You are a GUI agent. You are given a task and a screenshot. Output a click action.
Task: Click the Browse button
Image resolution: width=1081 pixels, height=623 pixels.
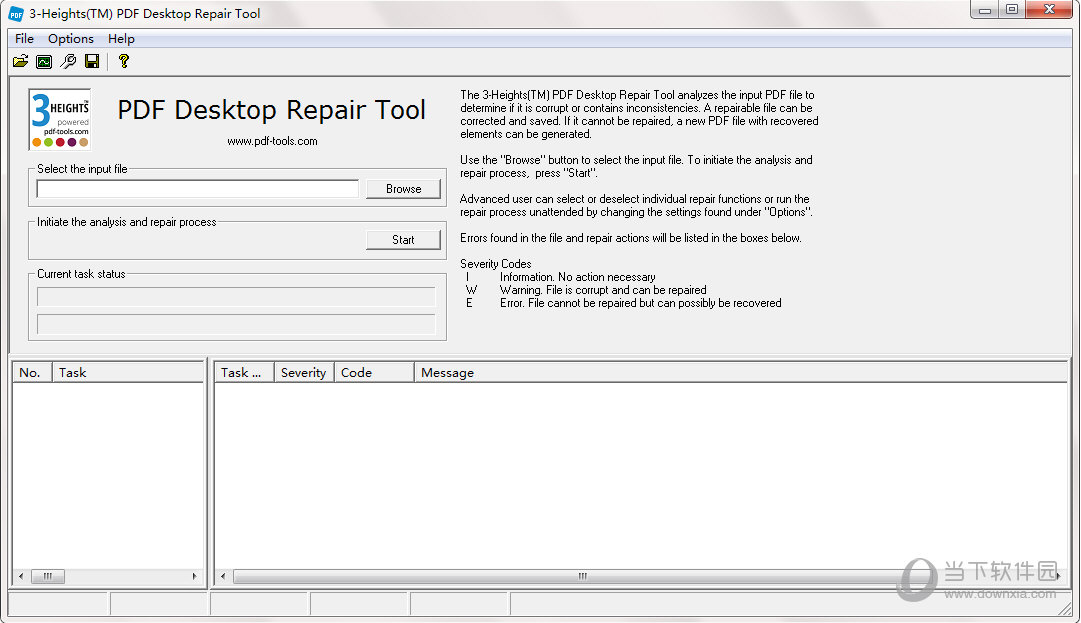403,189
